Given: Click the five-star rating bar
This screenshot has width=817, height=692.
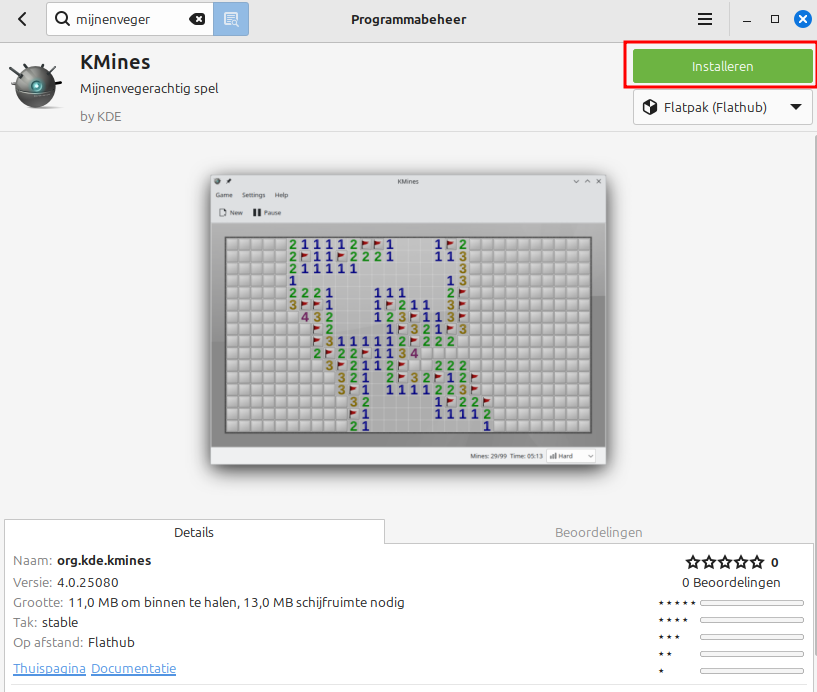Looking at the screenshot, I should 751,603.
